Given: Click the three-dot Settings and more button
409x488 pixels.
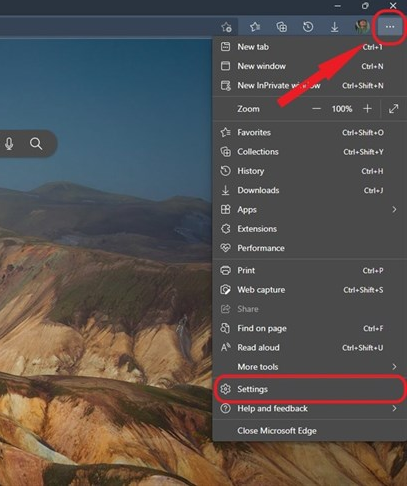Looking at the screenshot, I should coord(391,26).
